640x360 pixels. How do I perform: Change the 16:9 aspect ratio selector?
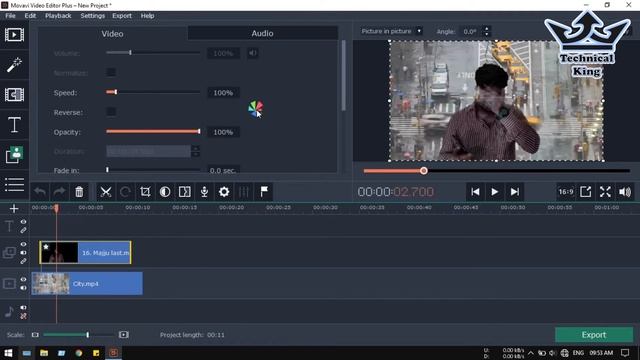point(566,191)
